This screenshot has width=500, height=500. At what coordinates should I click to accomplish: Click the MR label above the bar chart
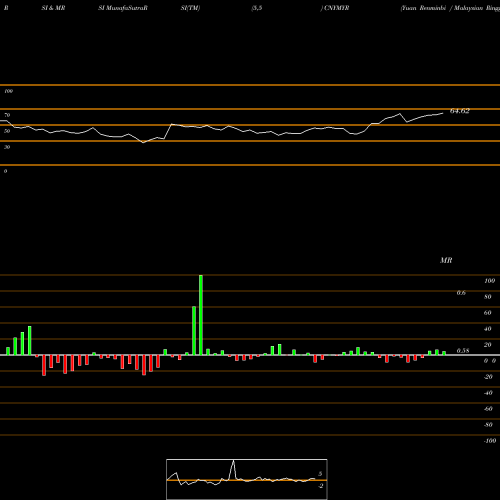(446, 260)
